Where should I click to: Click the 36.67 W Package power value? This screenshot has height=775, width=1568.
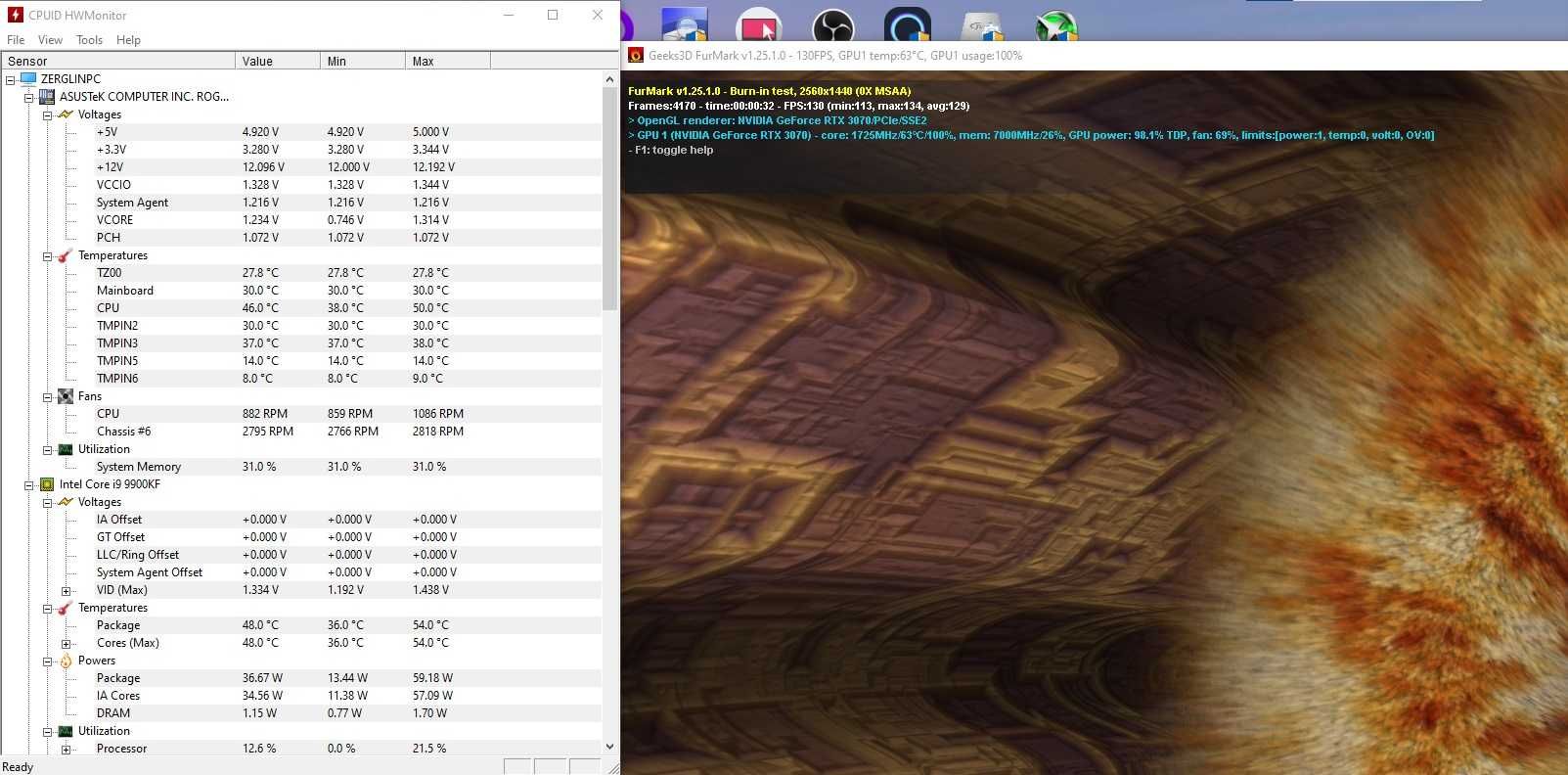(x=262, y=678)
